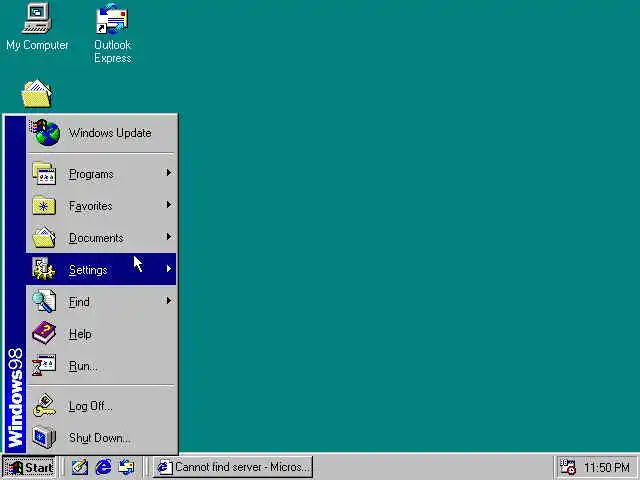This screenshot has width=640, height=480.
Task: Click the Start button
Action: [x=29, y=467]
